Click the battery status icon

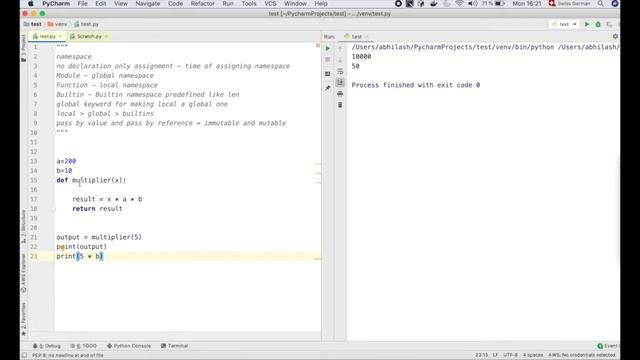coord(500,4)
